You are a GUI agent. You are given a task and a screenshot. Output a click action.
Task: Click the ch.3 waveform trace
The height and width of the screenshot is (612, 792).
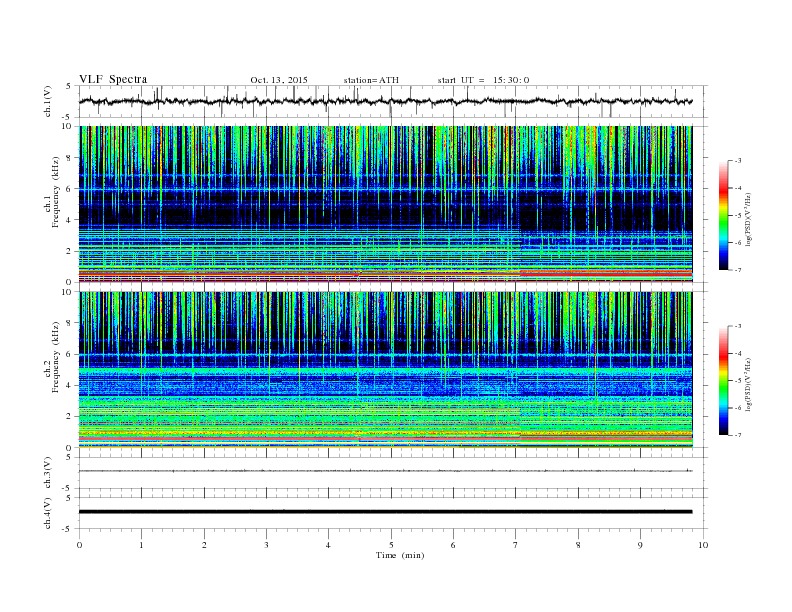385,471
